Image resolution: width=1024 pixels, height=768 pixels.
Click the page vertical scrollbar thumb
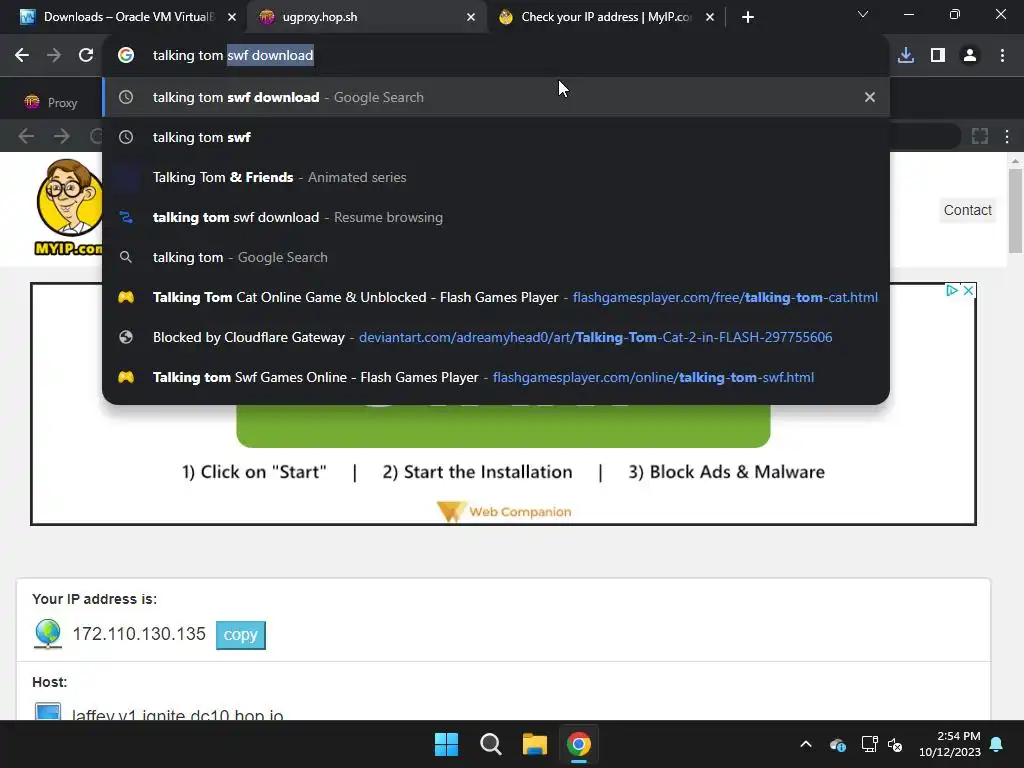(x=1015, y=210)
